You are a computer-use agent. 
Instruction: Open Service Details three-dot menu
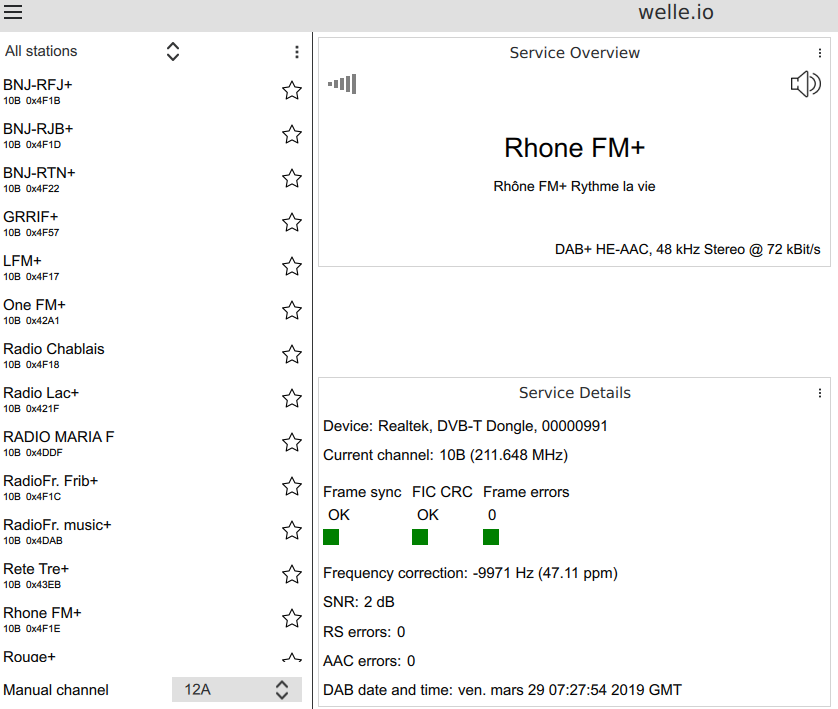click(x=819, y=393)
